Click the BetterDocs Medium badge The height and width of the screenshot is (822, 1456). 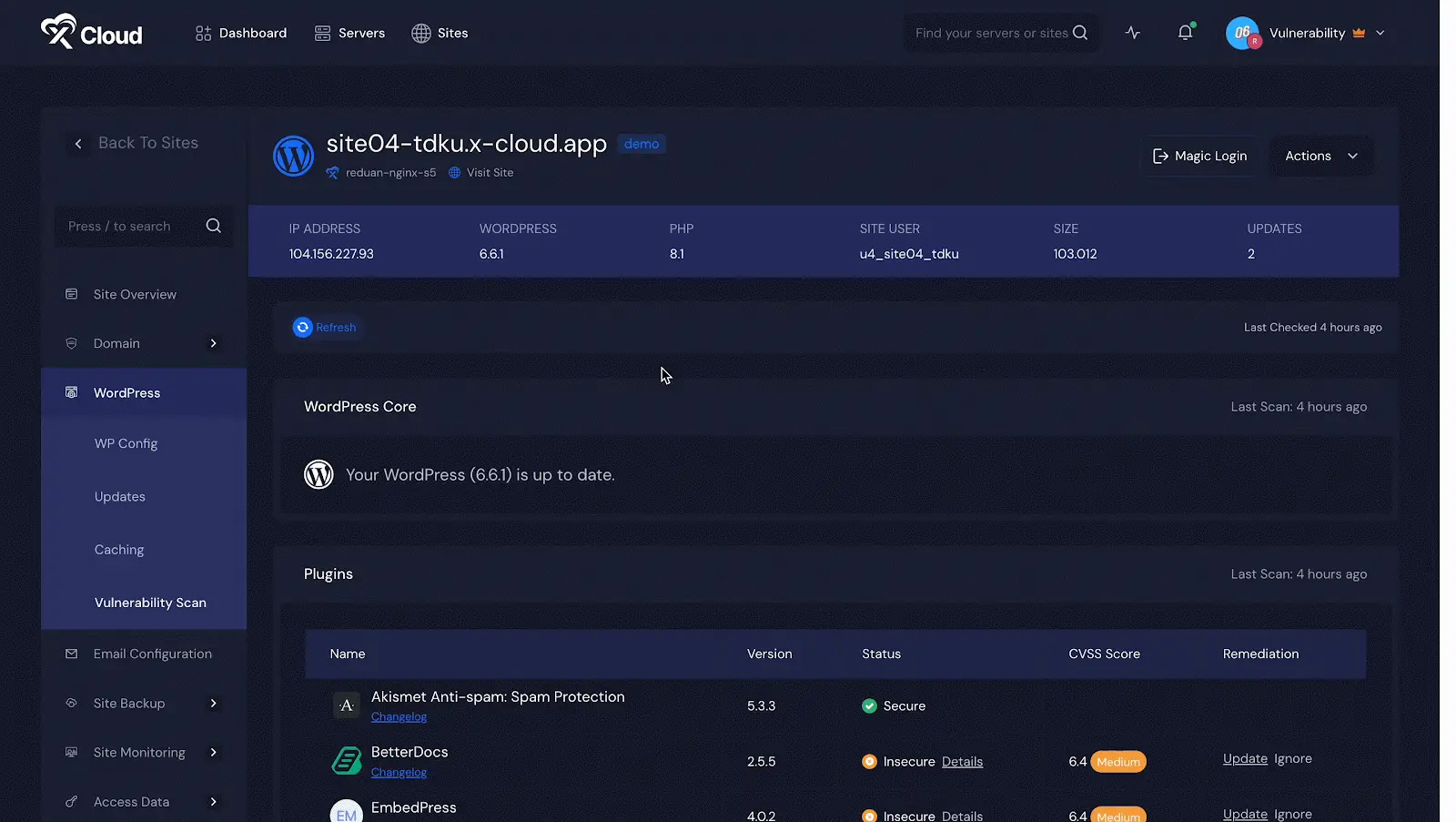[x=1118, y=762]
